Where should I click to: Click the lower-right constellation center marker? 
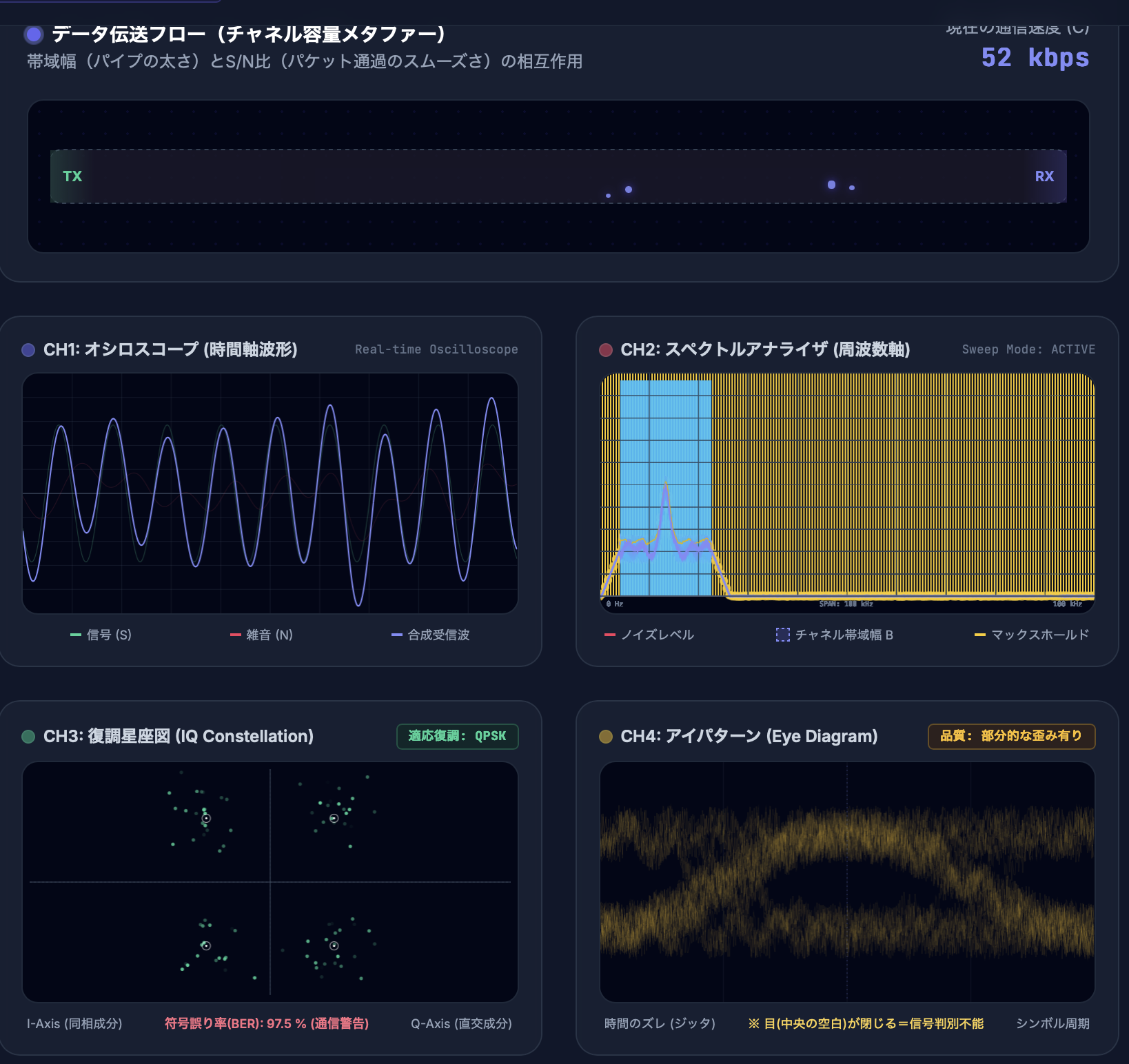coord(334,945)
